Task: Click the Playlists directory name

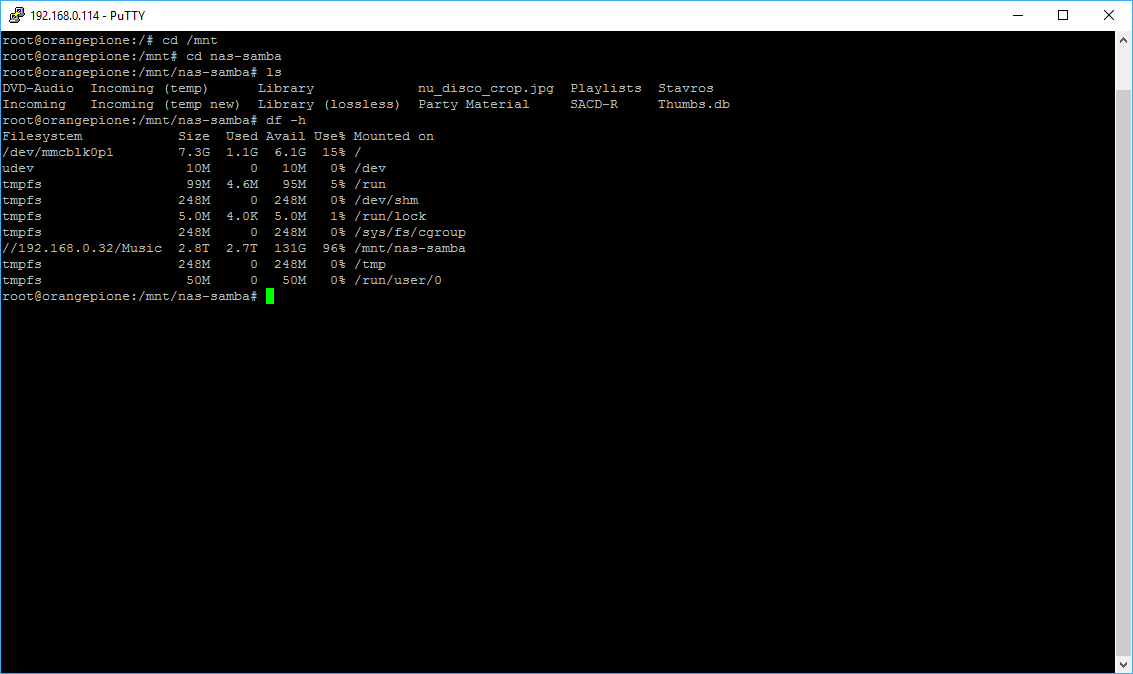Action: [x=605, y=88]
